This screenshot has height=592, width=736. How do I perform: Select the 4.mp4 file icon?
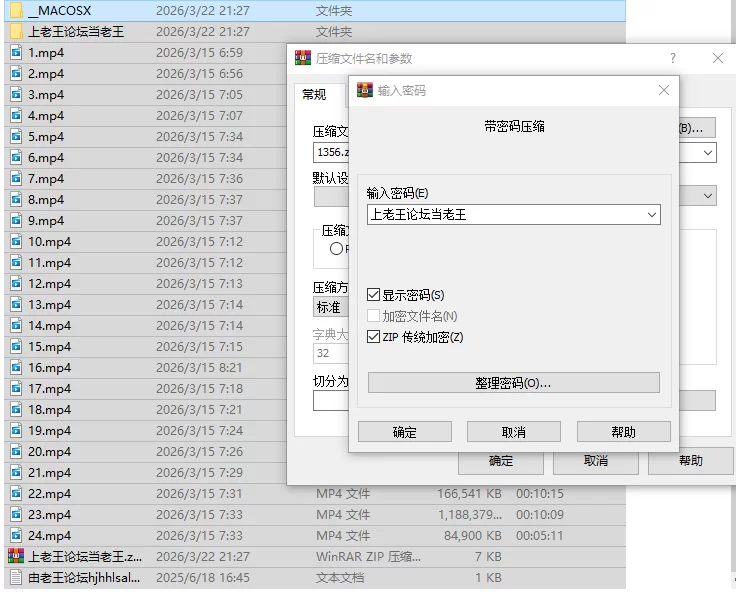click(x=16, y=115)
